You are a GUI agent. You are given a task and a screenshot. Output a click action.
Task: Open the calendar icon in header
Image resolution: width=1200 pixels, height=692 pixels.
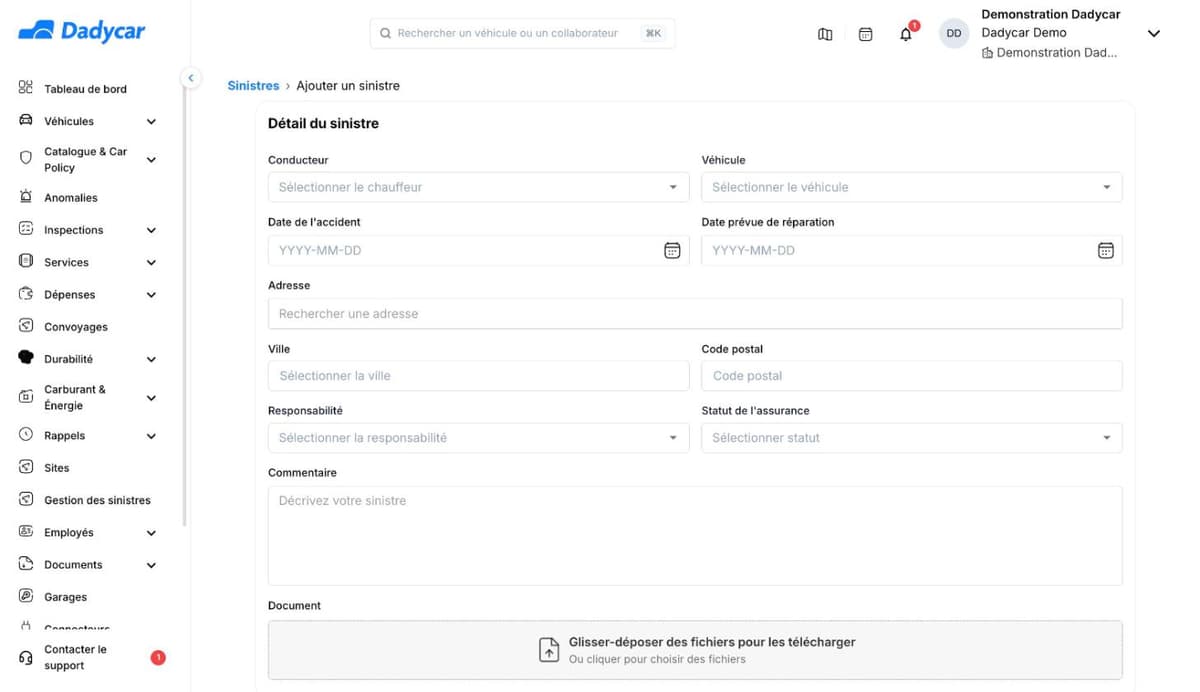pyautogui.click(x=866, y=34)
